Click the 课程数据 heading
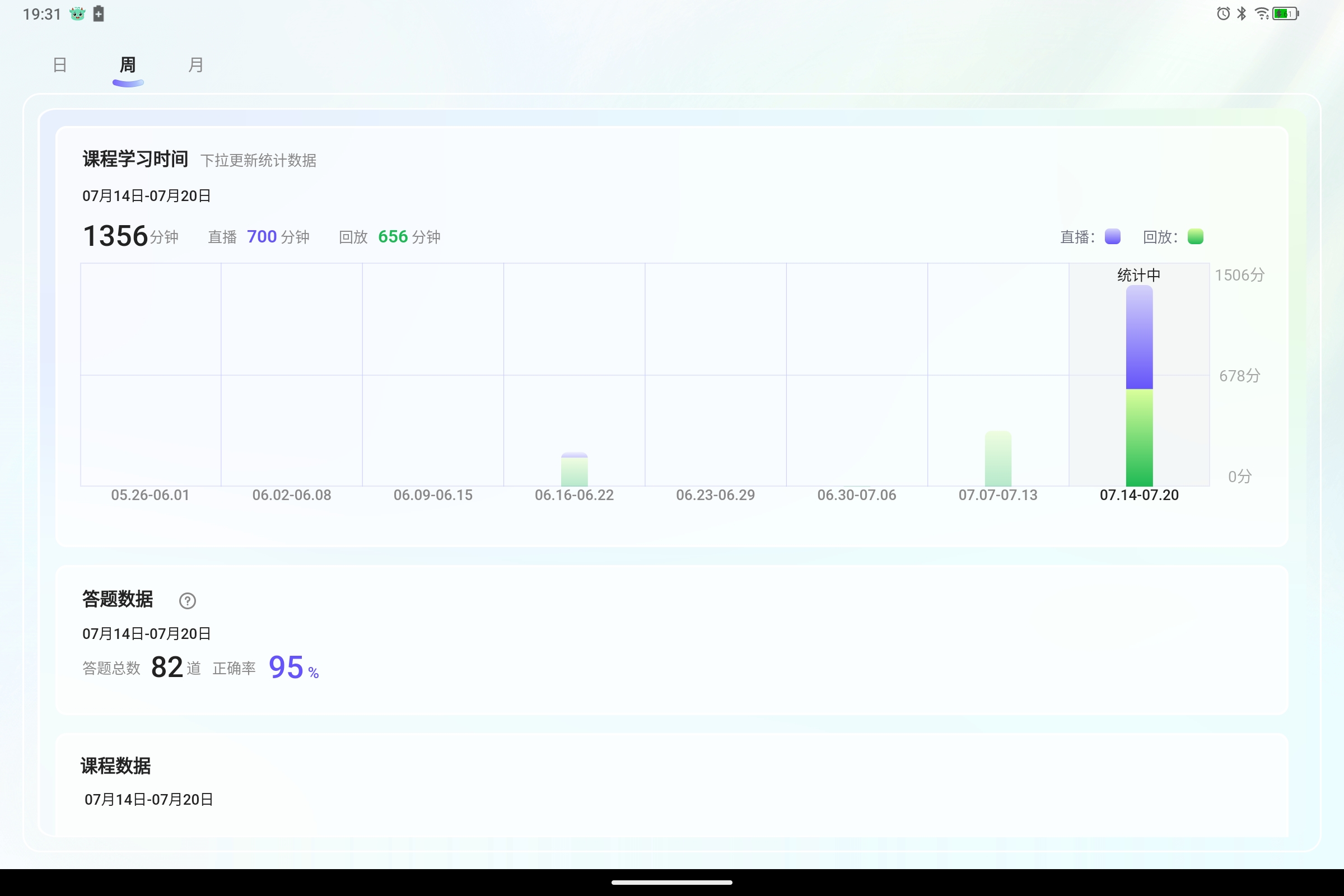Screen dimensions: 1344x896 (x=116, y=766)
